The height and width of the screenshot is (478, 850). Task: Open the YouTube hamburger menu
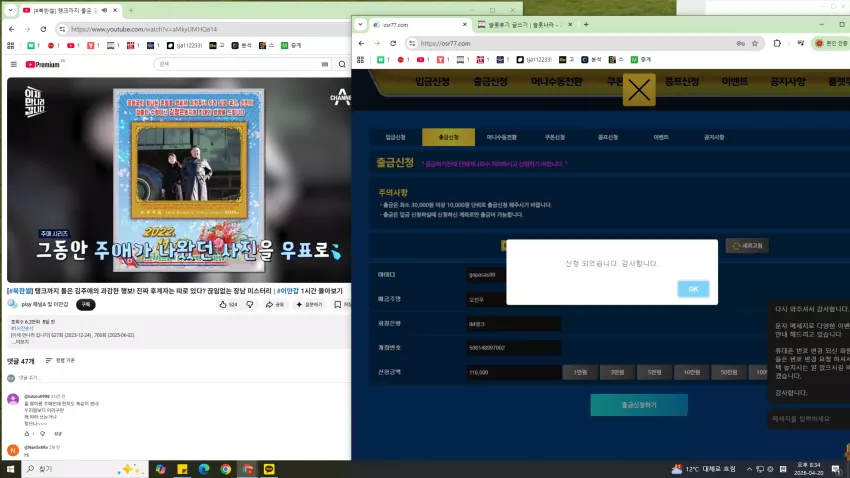(x=14, y=64)
